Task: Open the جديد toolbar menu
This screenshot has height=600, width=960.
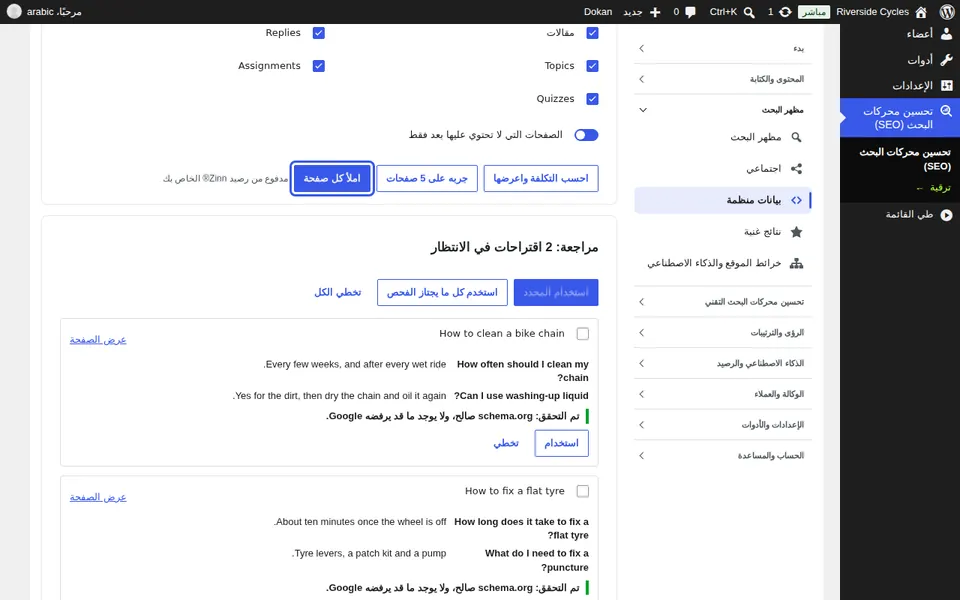Action: (642, 12)
